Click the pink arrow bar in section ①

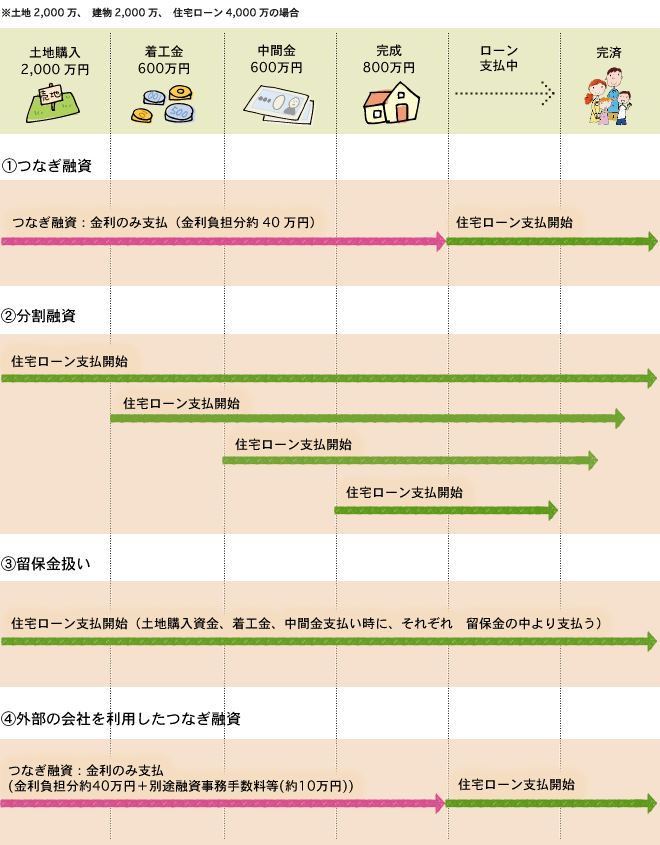point(224,241)
